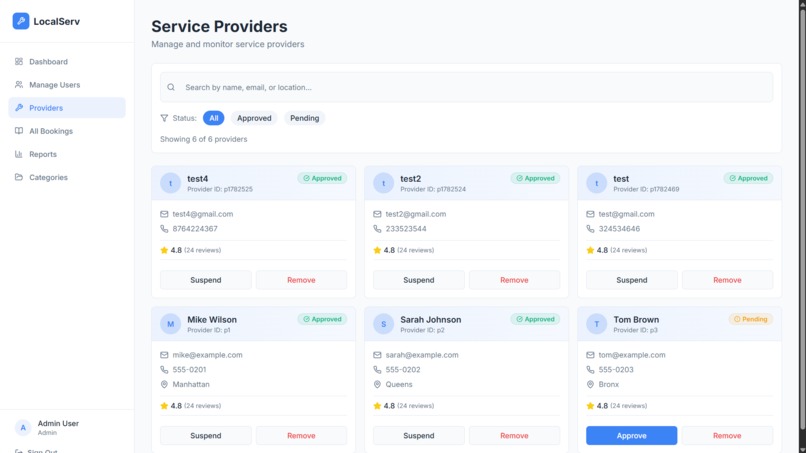The image size is (806, 453).
Task: Click email mike@example.com
Action: click(207, 355)
